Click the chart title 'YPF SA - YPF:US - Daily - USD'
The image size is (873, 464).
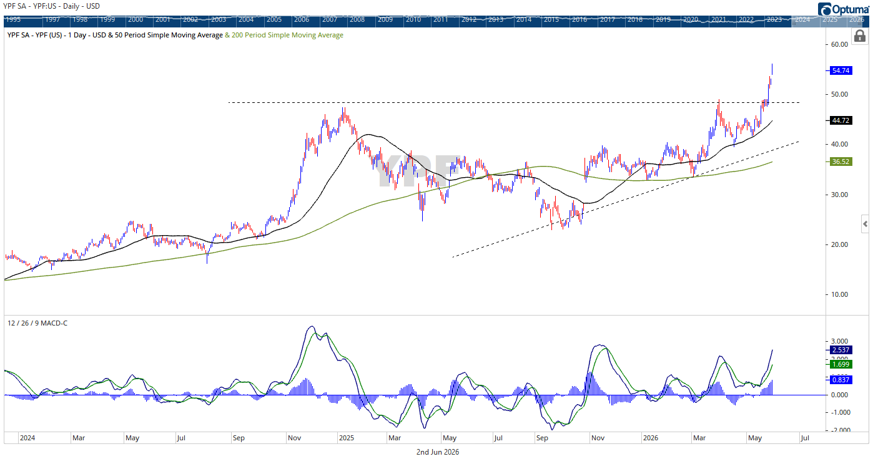click(x=52, y=6)
